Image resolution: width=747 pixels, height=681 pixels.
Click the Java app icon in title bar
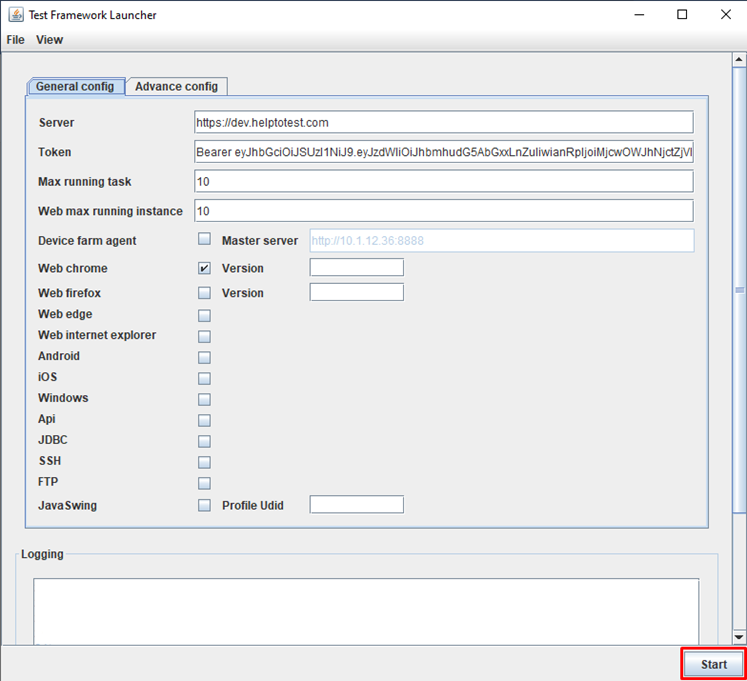[x=15, y=15]
